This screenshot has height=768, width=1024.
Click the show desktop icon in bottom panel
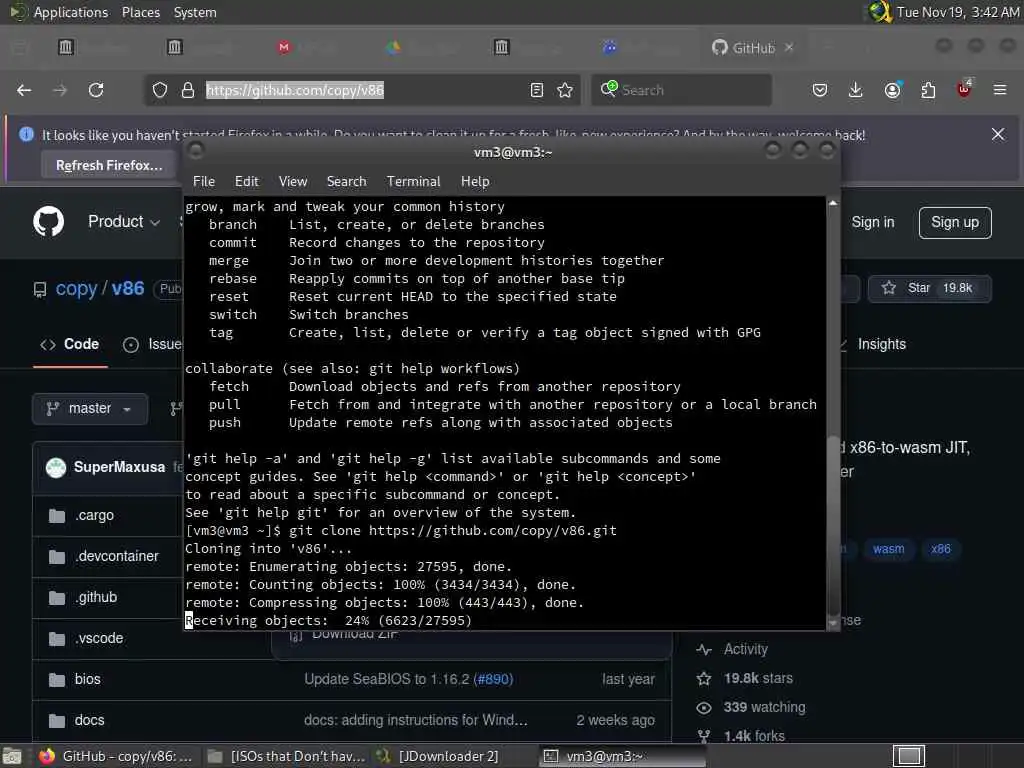[11, 756]
